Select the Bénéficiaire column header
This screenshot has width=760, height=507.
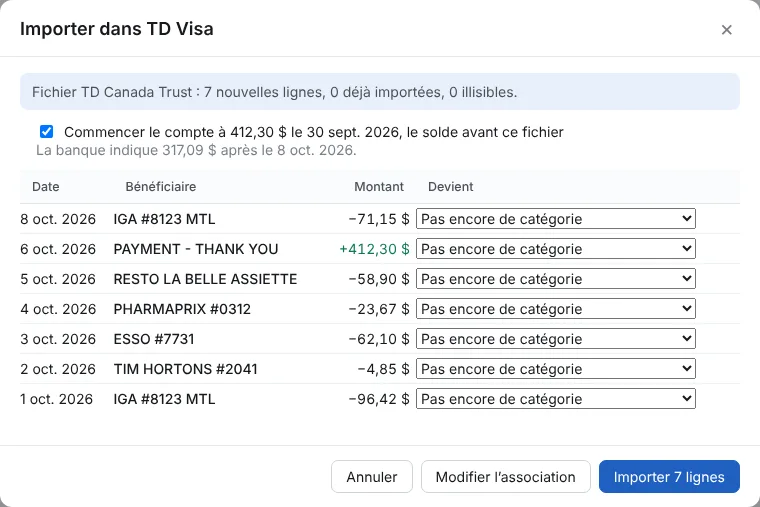point(160,187)
